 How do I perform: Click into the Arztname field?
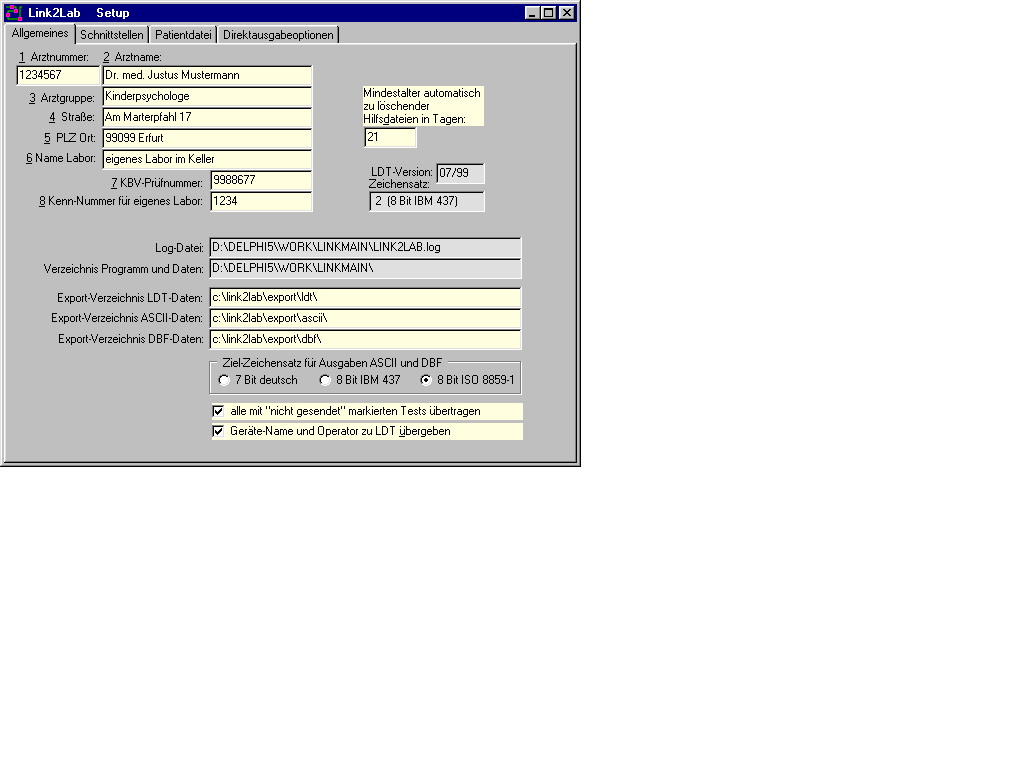(206, 76)
